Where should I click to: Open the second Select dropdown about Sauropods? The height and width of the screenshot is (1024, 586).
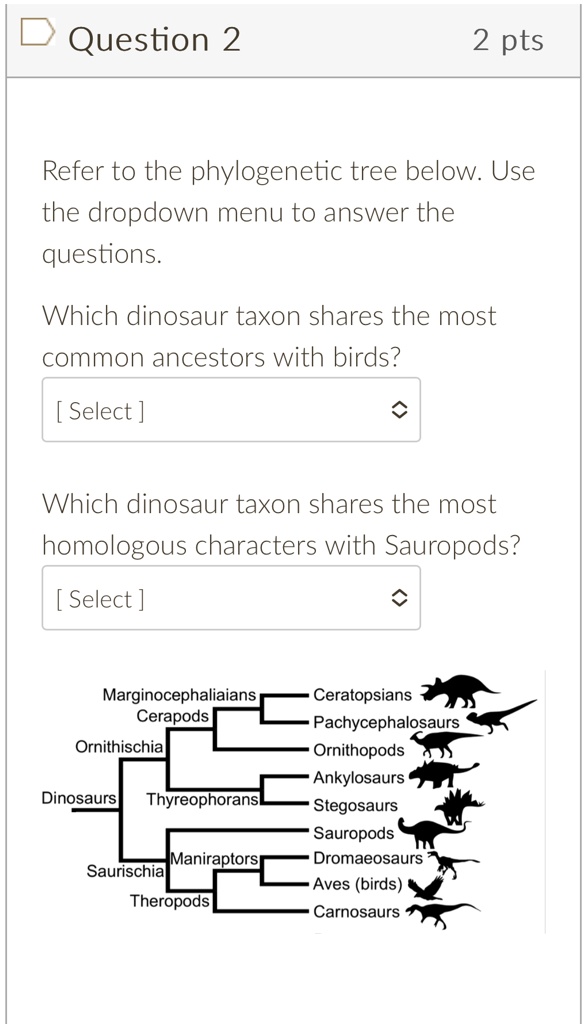231,598
